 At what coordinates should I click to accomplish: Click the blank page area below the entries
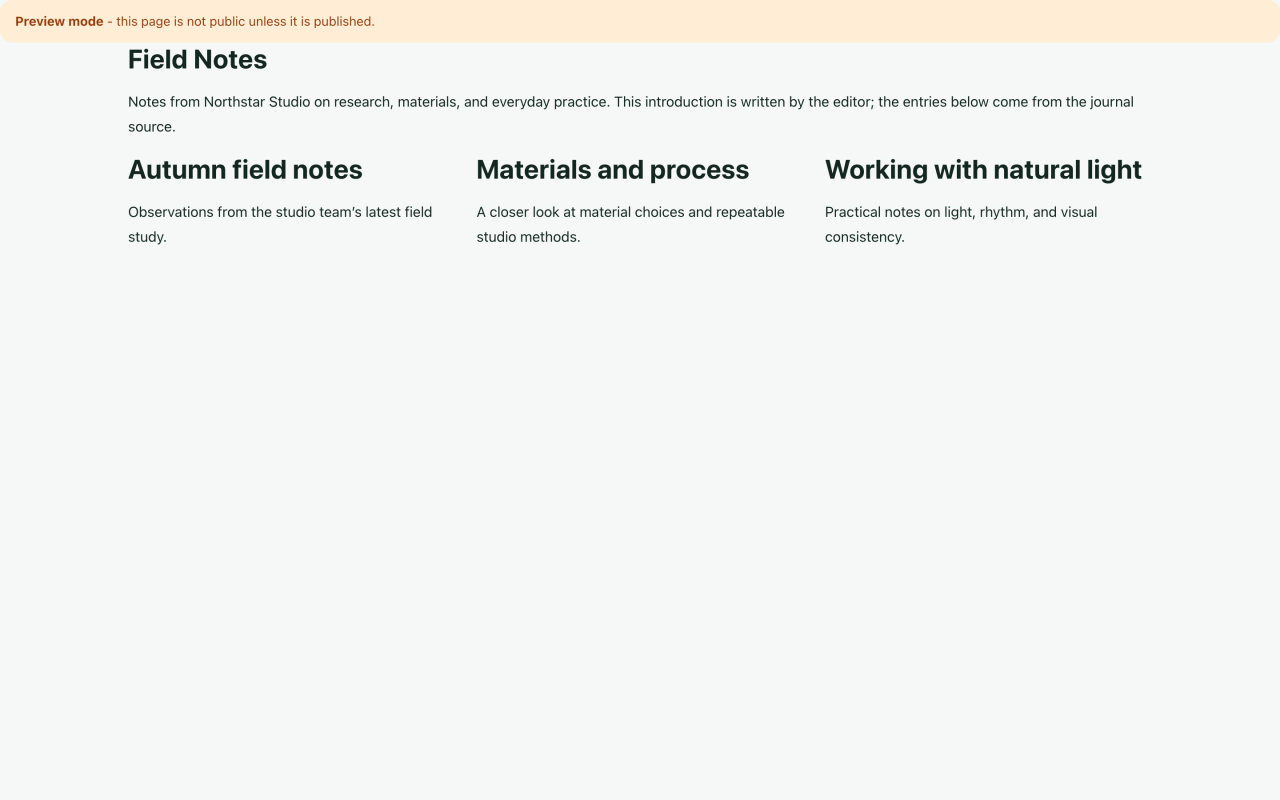(640, 520)
